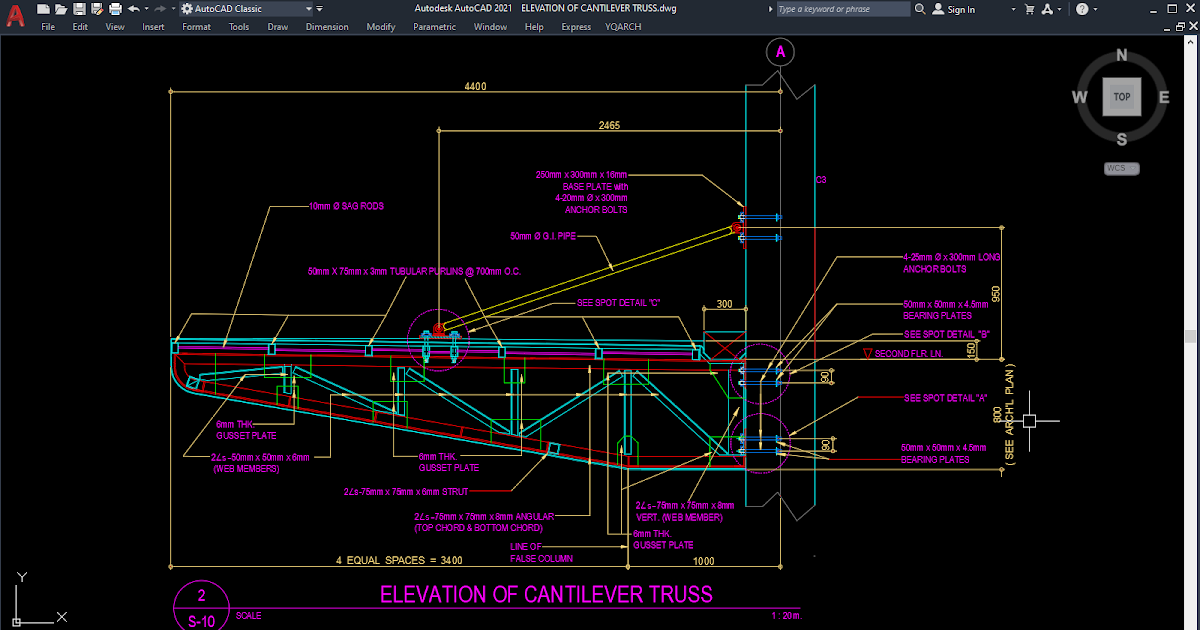Image resolution: width=1200 pixels, height=630 pixels.
Task: Open an existing drawing file
Action: click(x=61, y=9)
